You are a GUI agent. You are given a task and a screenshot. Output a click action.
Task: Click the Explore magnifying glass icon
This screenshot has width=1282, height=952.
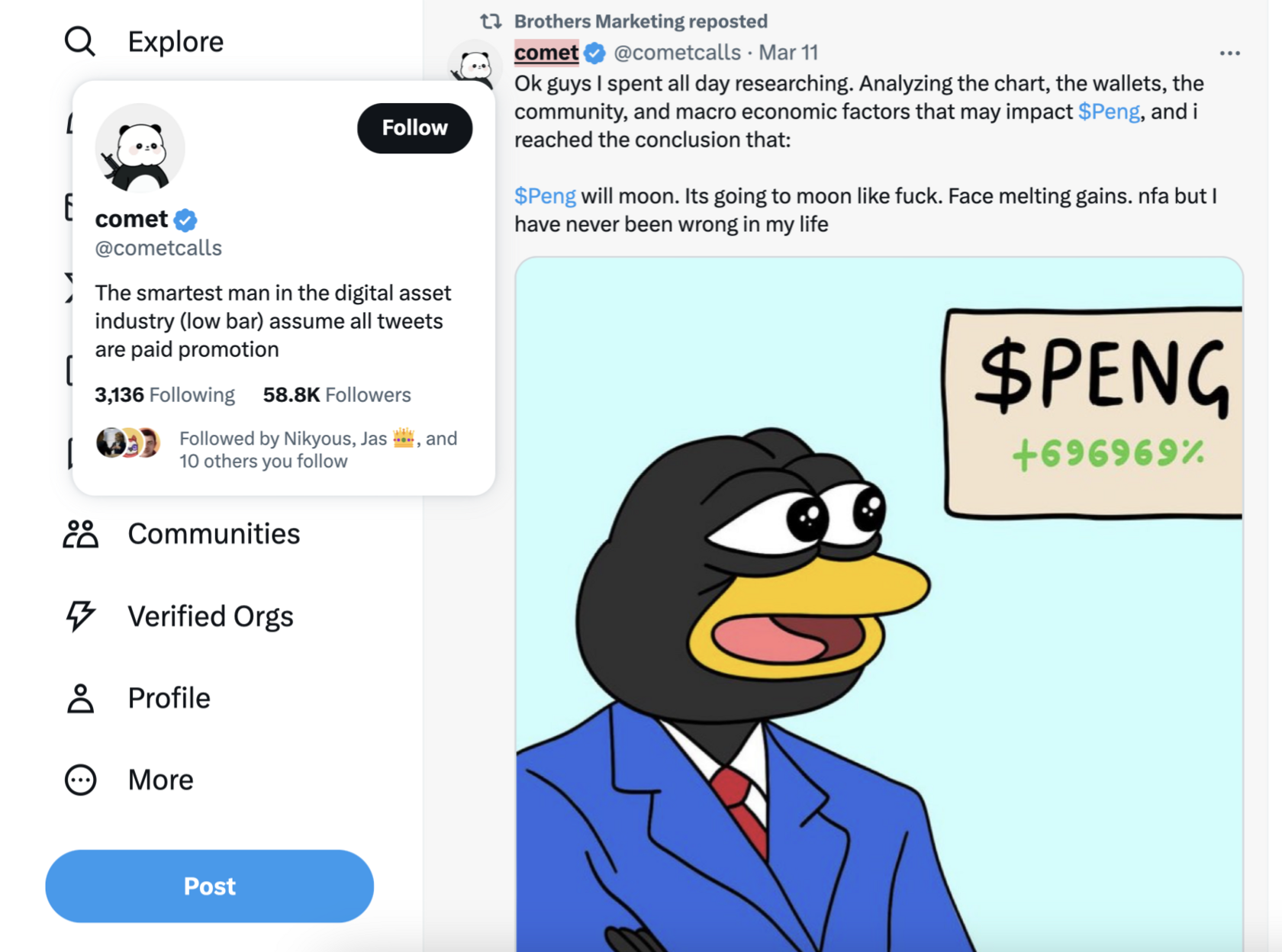point(80,41)
